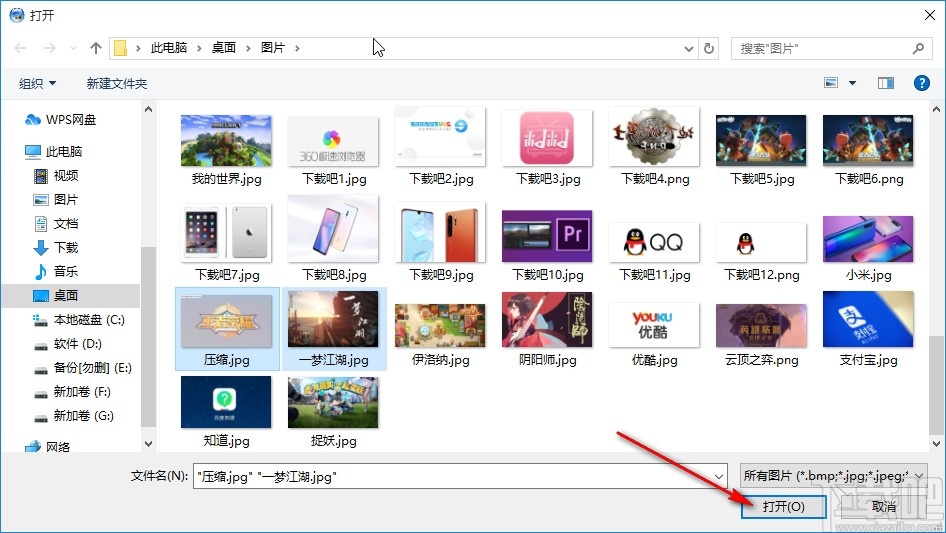Click the 新建文件夹 button

click(x=117, y=83)
